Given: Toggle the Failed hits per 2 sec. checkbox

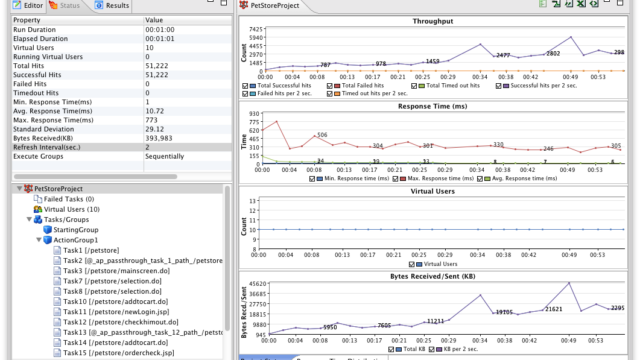Looking at the screenshot, I should [x=245, y=93].
